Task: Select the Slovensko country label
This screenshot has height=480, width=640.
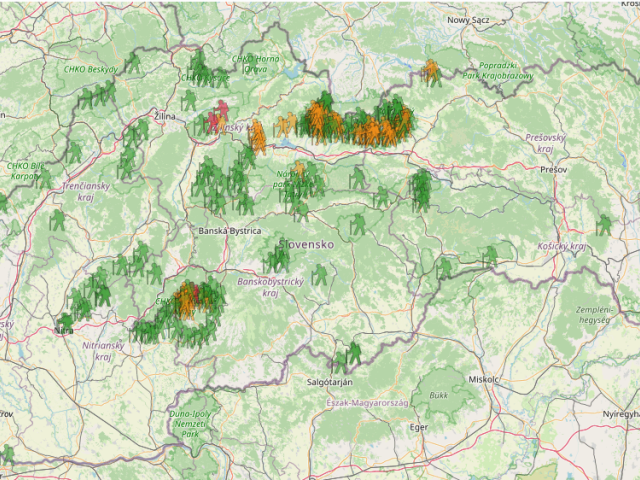Action: click(306, 244)
